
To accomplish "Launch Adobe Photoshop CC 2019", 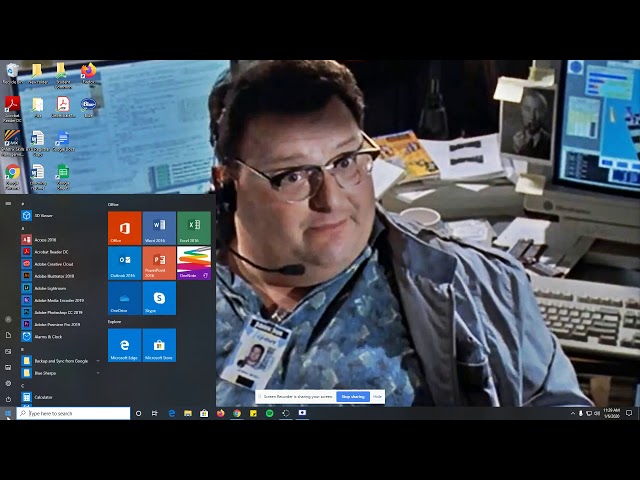I will point(60,312).
